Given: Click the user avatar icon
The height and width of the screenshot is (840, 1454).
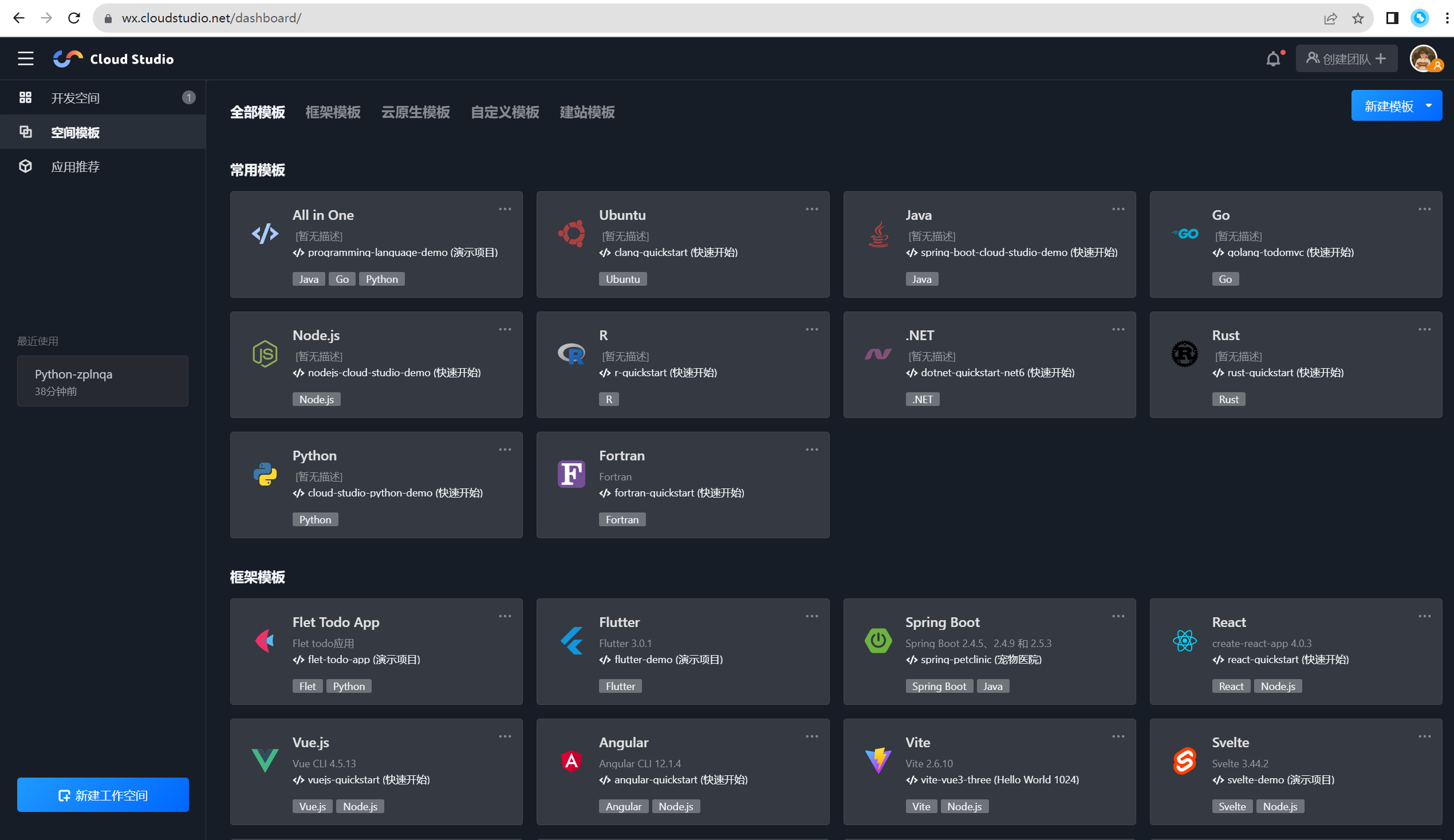Looking at the screenshot, I should 1423,59.
